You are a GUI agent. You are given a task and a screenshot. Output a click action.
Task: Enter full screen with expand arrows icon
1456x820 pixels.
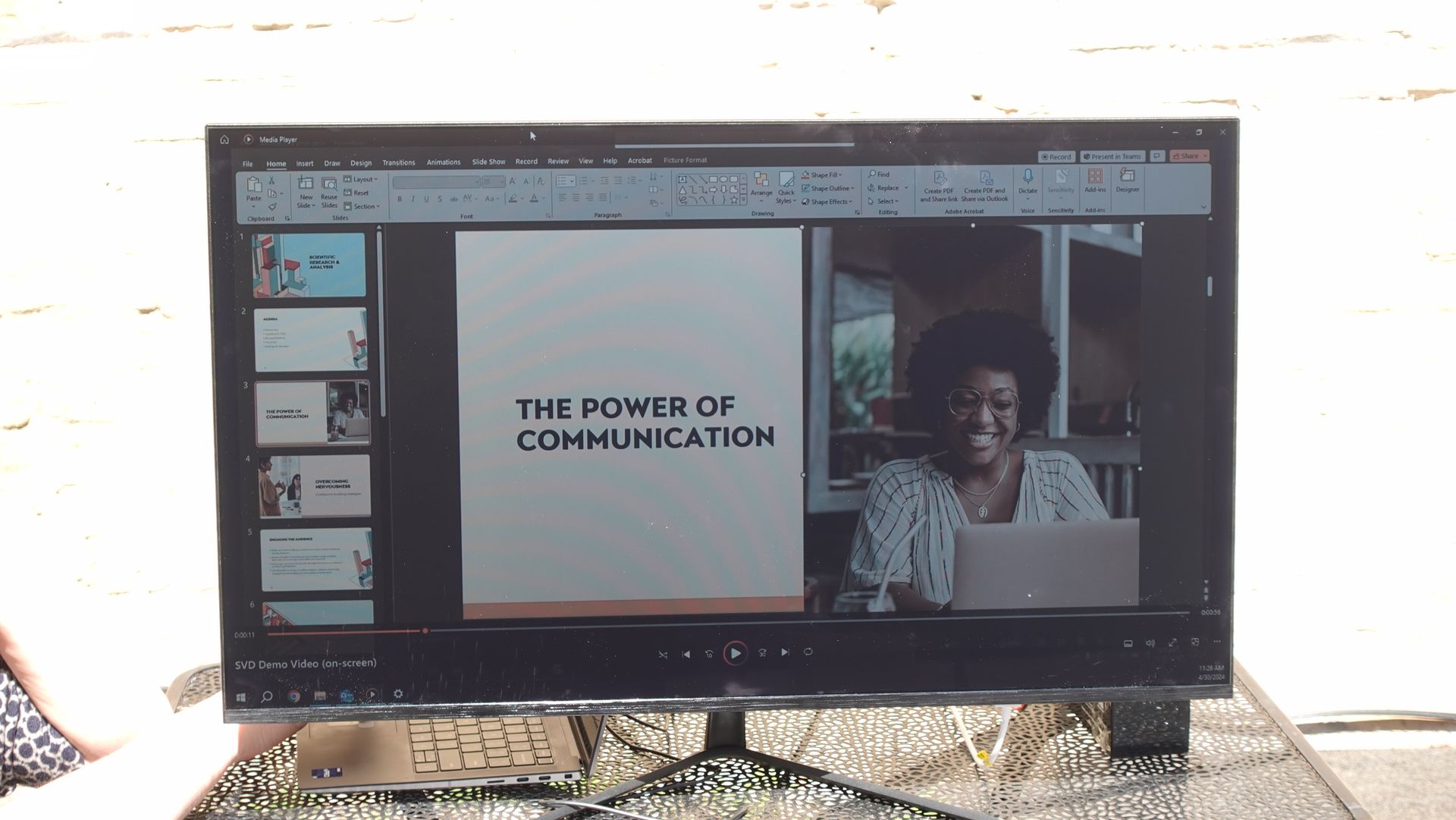1172,642
